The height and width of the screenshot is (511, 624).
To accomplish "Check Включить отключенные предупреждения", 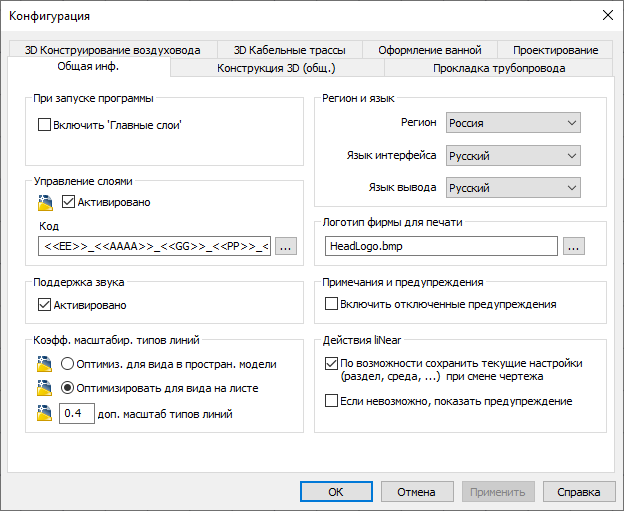I will (331, 304).
